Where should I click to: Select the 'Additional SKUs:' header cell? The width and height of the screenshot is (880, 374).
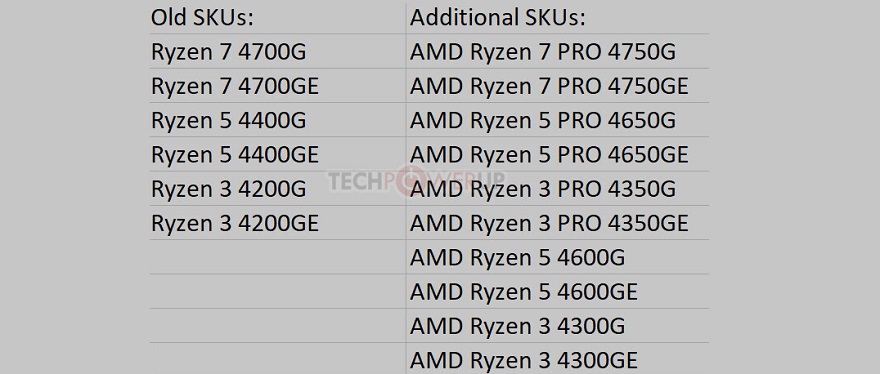[x=557, y=17]
